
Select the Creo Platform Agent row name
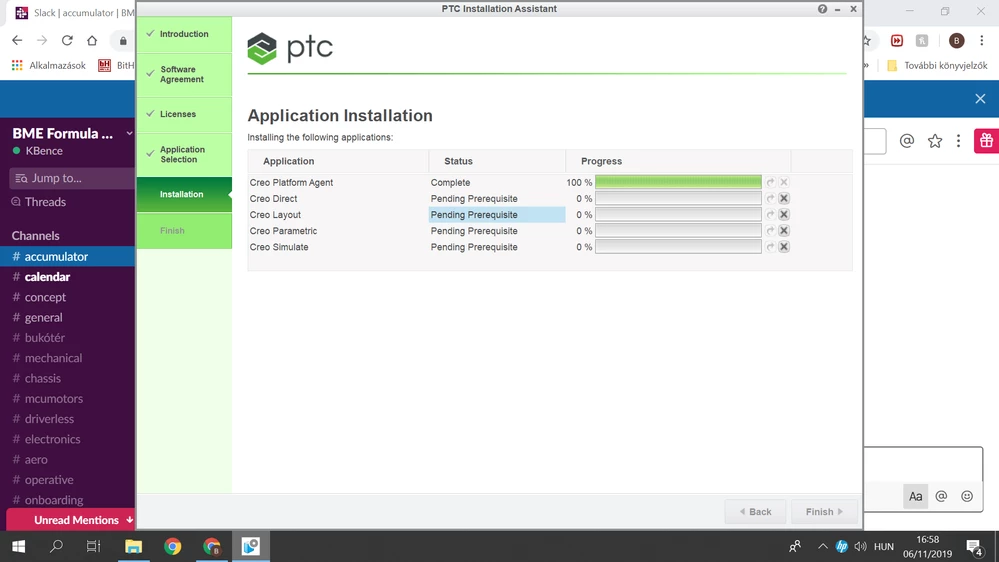[291, 182]
